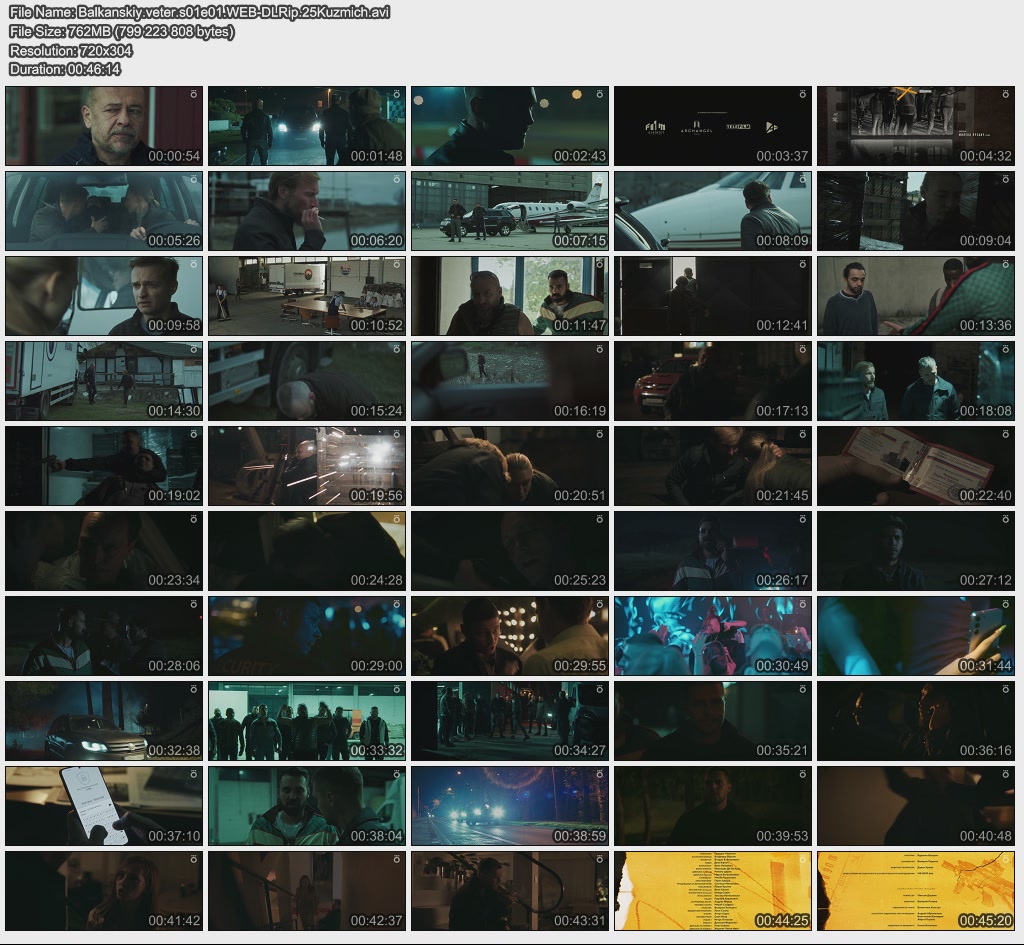This screenshot has width=1024, height=945.
Task: Click the car interior thumbnail at 00:05:26
Action: [x=104, y=211]
